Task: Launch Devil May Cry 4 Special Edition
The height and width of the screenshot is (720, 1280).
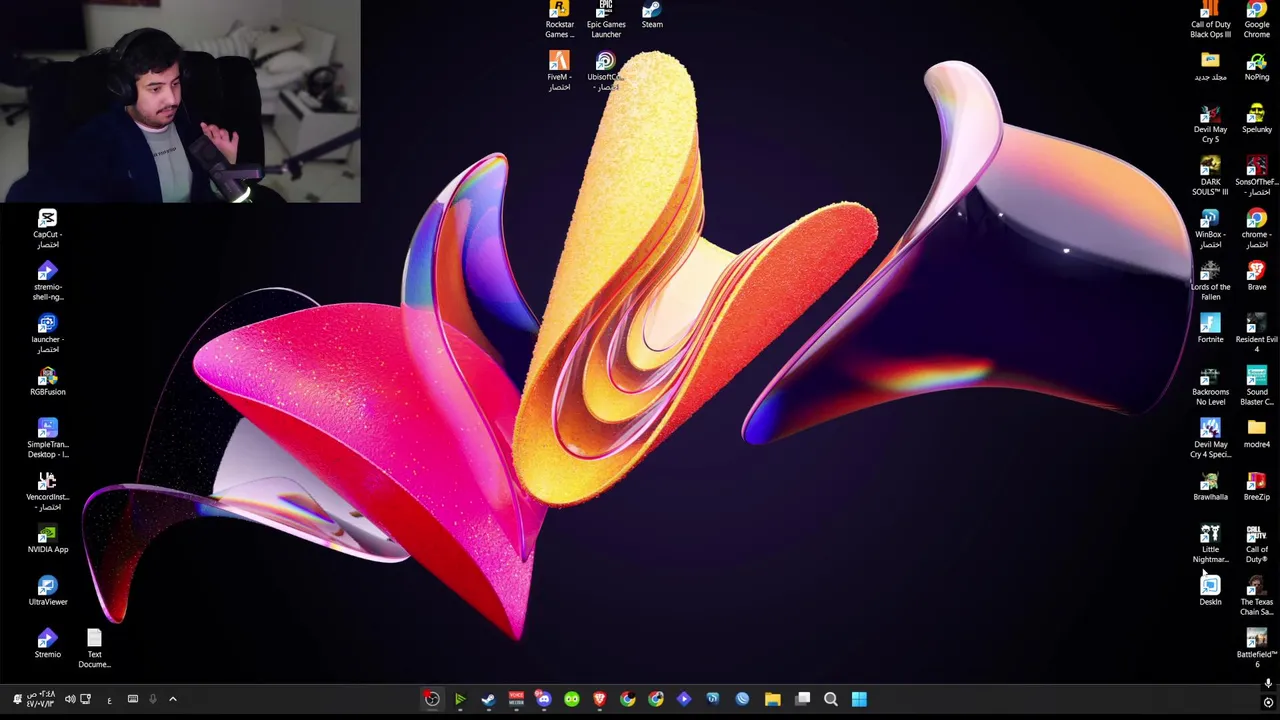Action: tap(1210, 439)
